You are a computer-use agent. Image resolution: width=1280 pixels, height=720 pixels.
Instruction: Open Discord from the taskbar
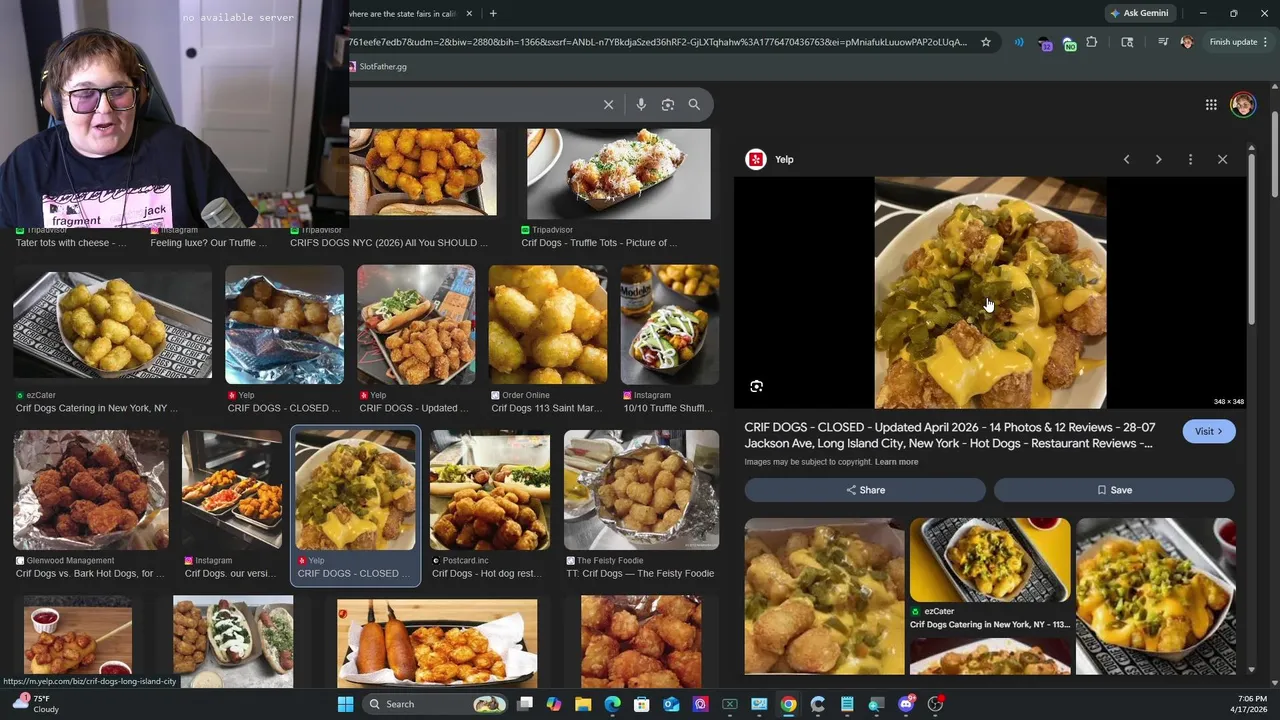point(906,704)
